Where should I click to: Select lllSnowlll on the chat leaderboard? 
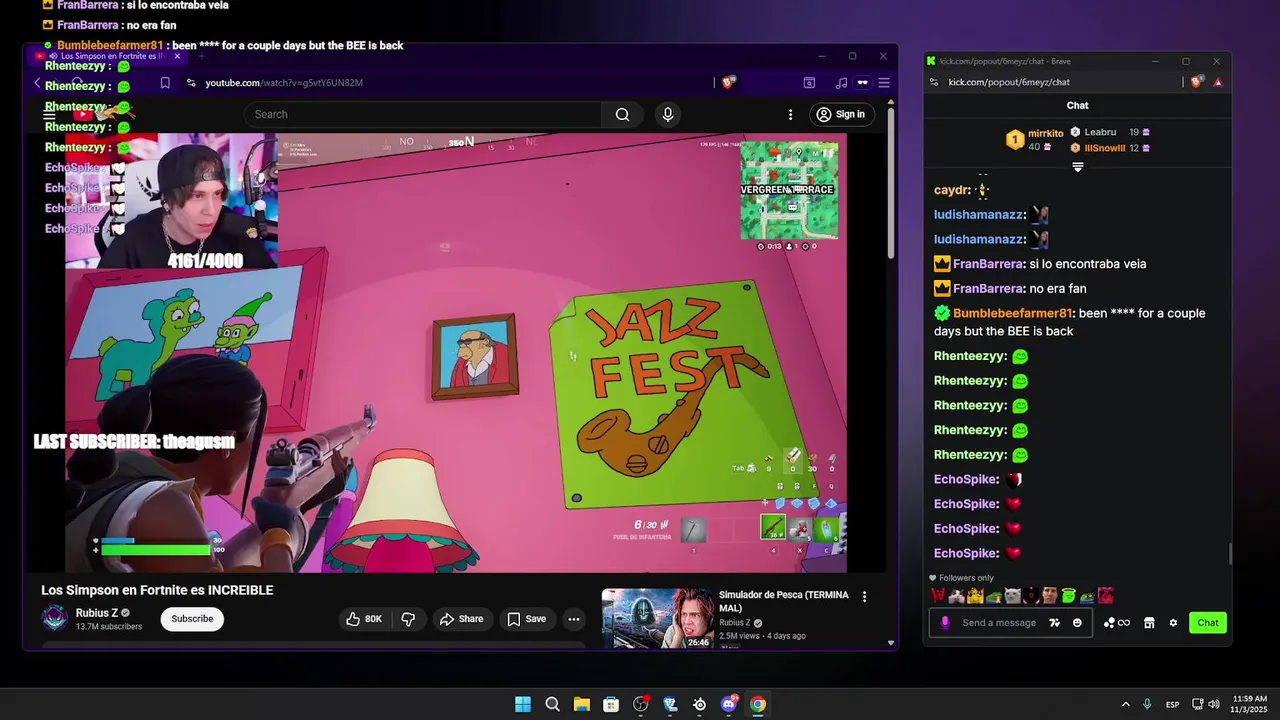click(x=1105, y=148)
